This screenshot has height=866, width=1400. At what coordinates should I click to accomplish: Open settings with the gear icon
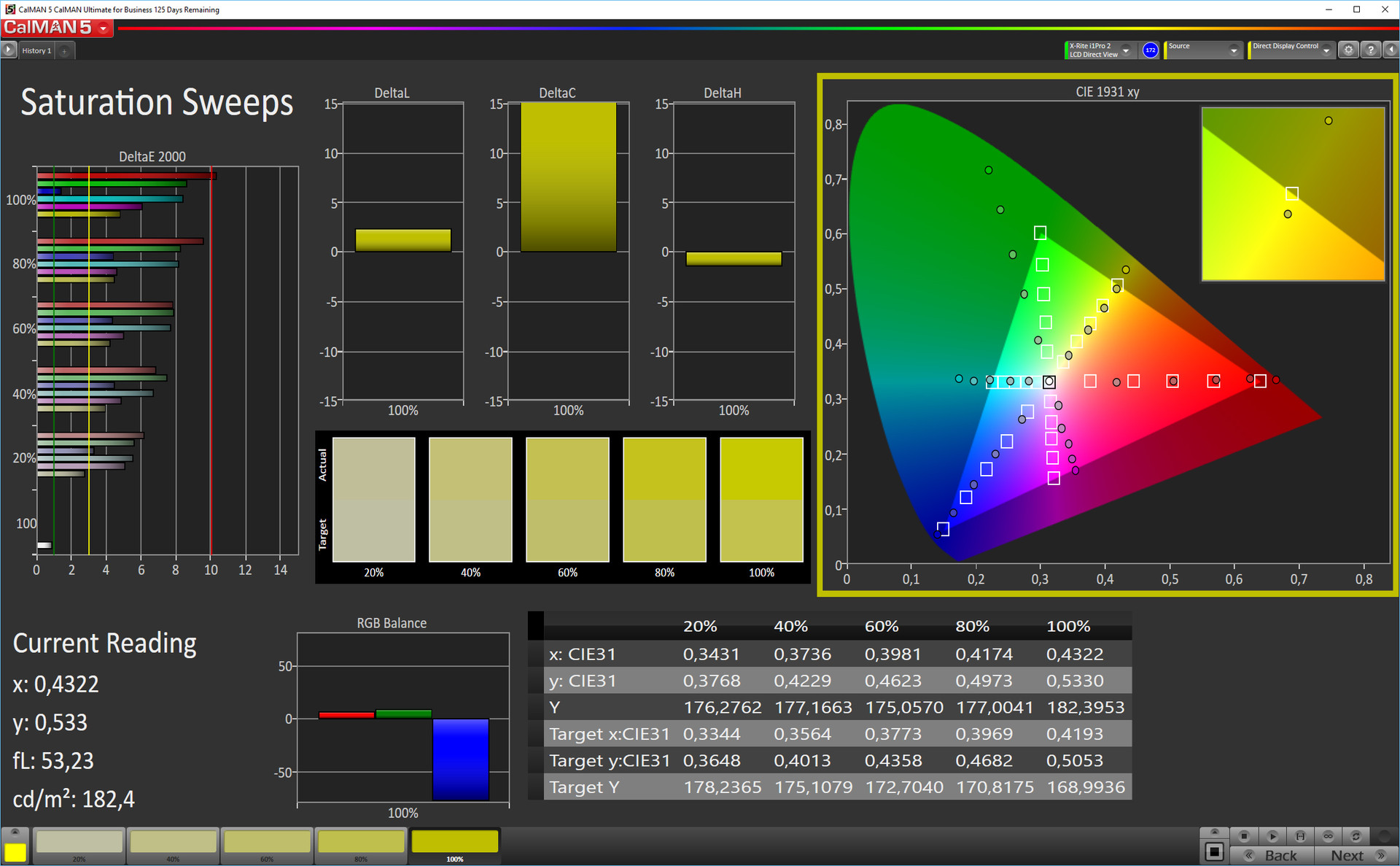click(x=1349, y=50)
